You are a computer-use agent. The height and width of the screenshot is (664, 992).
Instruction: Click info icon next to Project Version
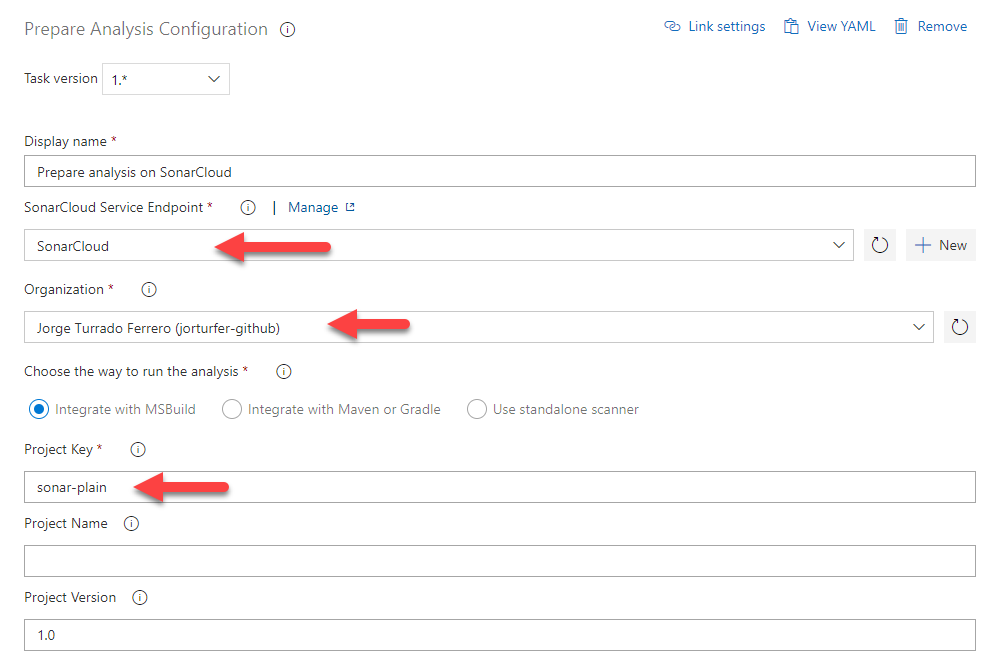click(x=140, y=598)
